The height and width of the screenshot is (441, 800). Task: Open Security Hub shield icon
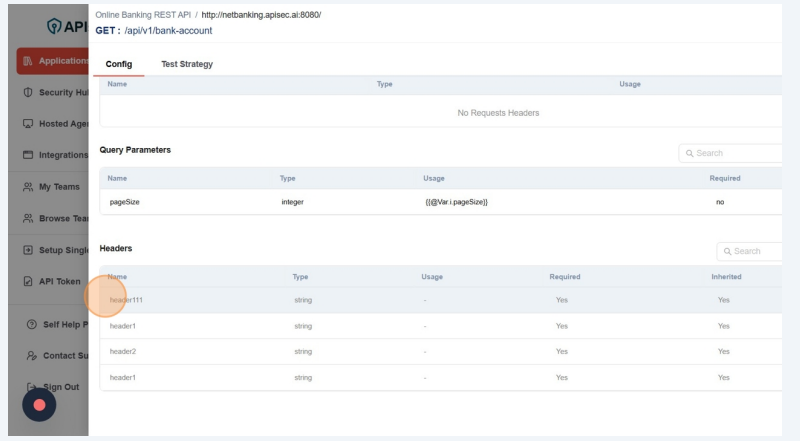[29, 92]
